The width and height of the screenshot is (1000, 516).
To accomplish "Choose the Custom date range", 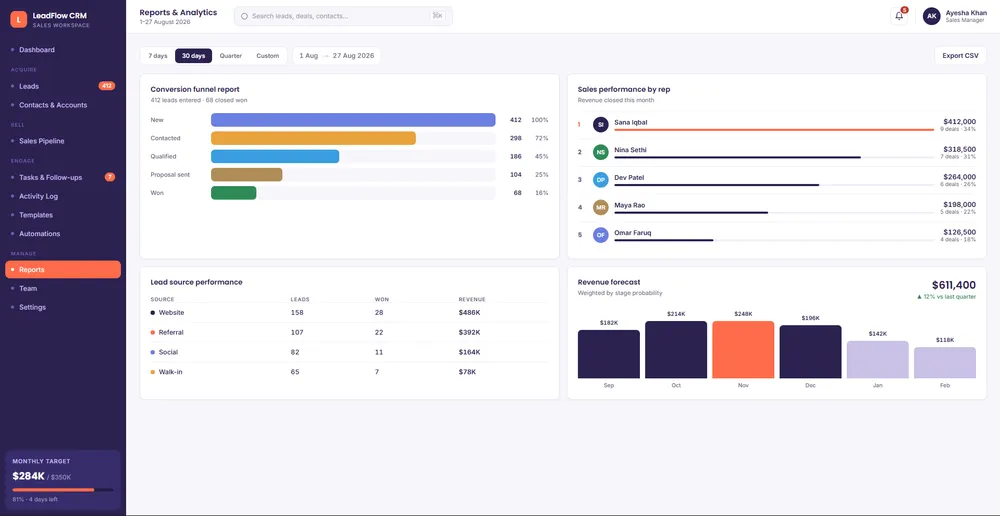I will coord(268,56).
